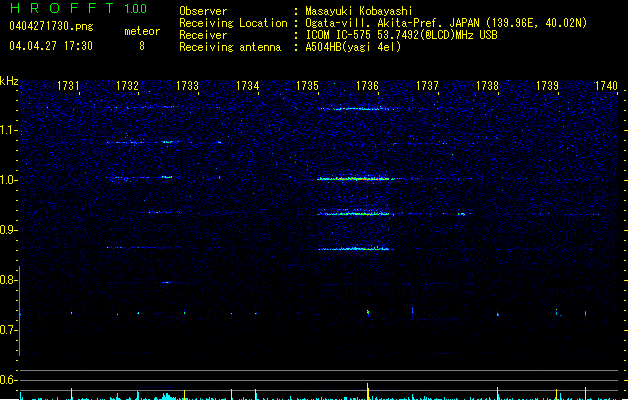Click the 1732 time axis marker

[x=127, y=86]
